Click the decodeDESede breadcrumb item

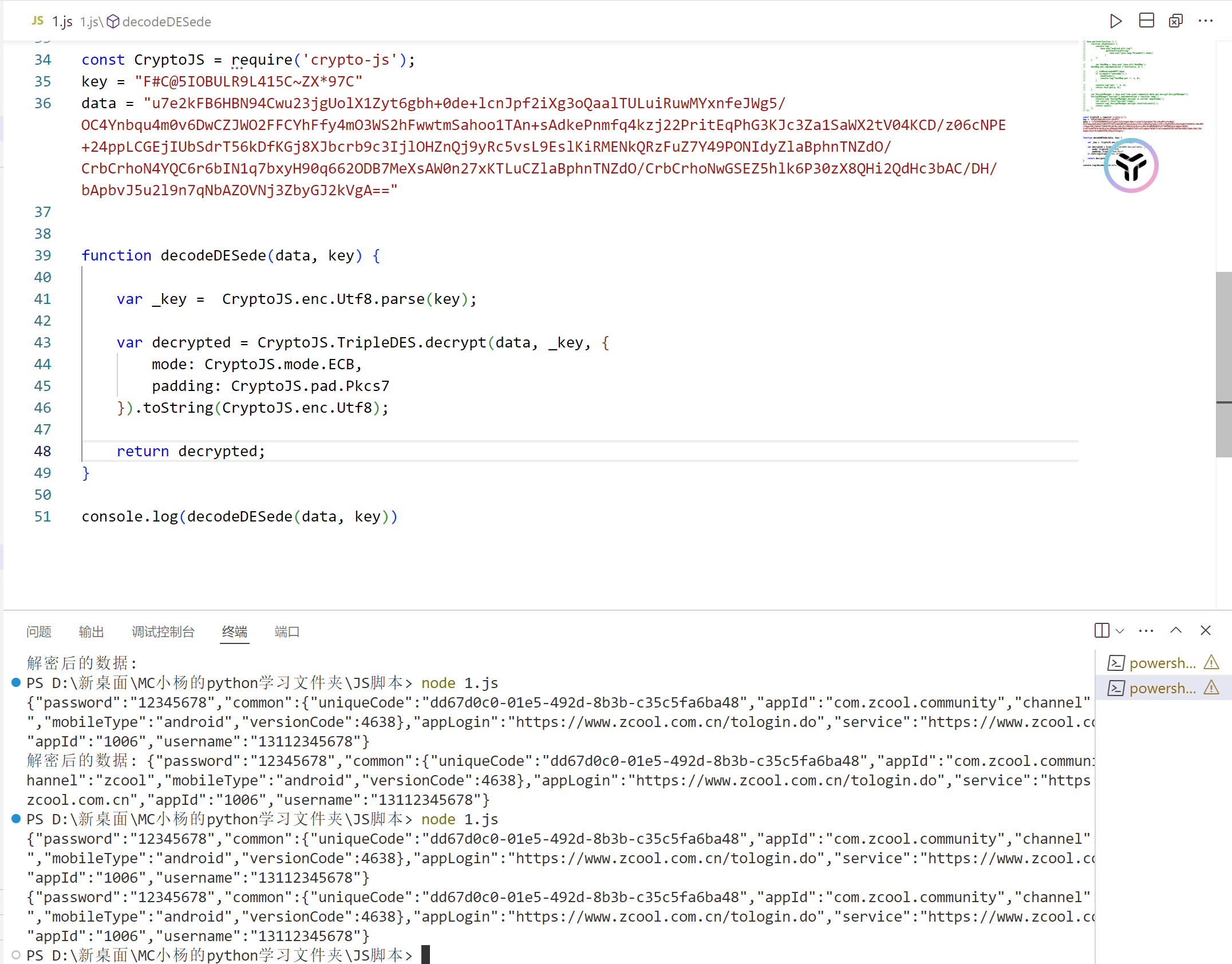point(166,22)
